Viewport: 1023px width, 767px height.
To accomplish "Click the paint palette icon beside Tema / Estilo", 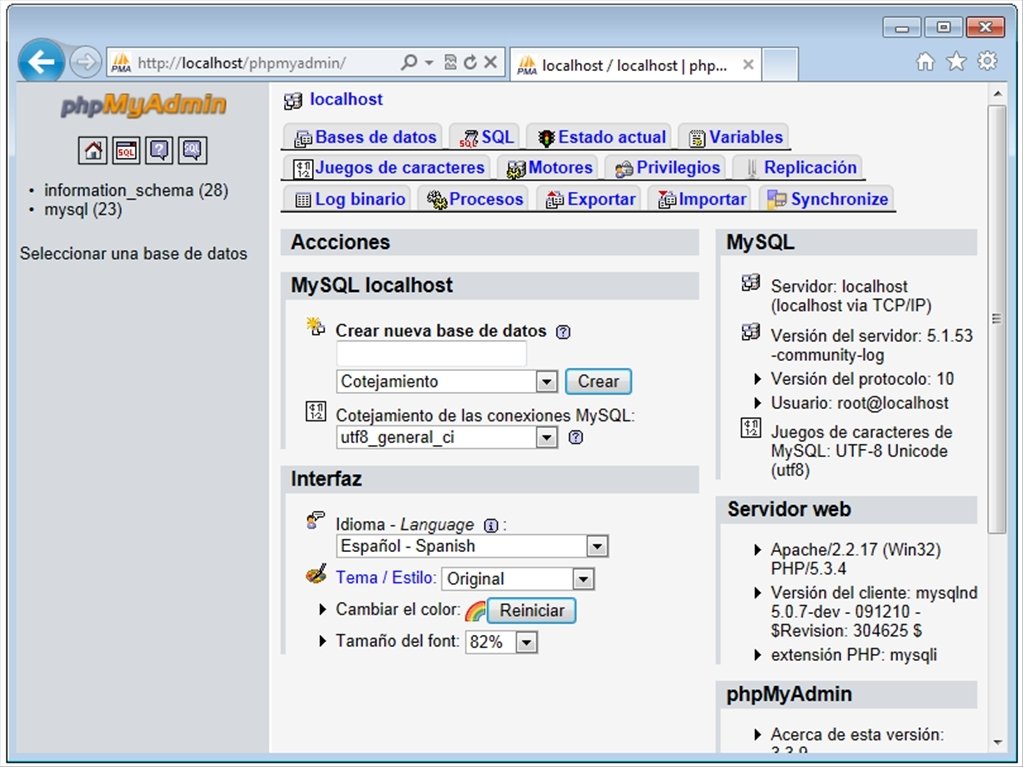I will (x=316, y=575).
